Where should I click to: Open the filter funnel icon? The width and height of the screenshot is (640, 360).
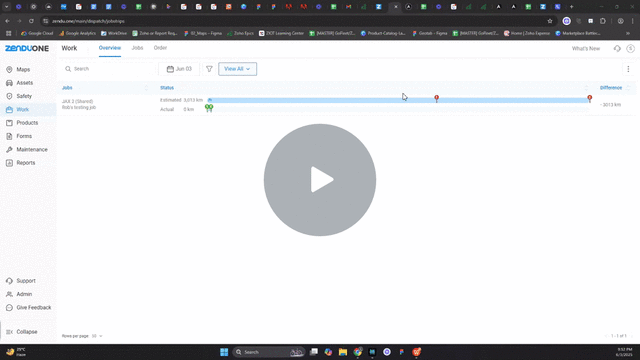coord(209,69)
